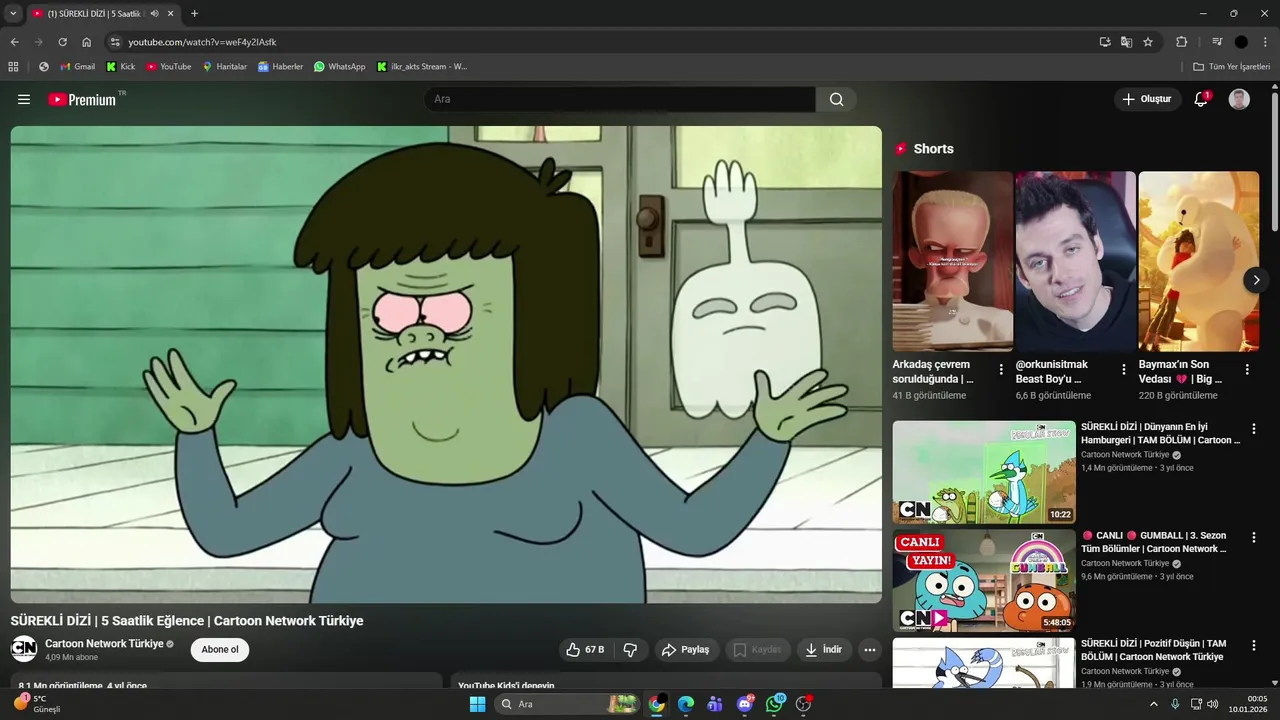Open the Haberler bookmark
Screen dimensions: 1280x720
click(x=280, y=67)
